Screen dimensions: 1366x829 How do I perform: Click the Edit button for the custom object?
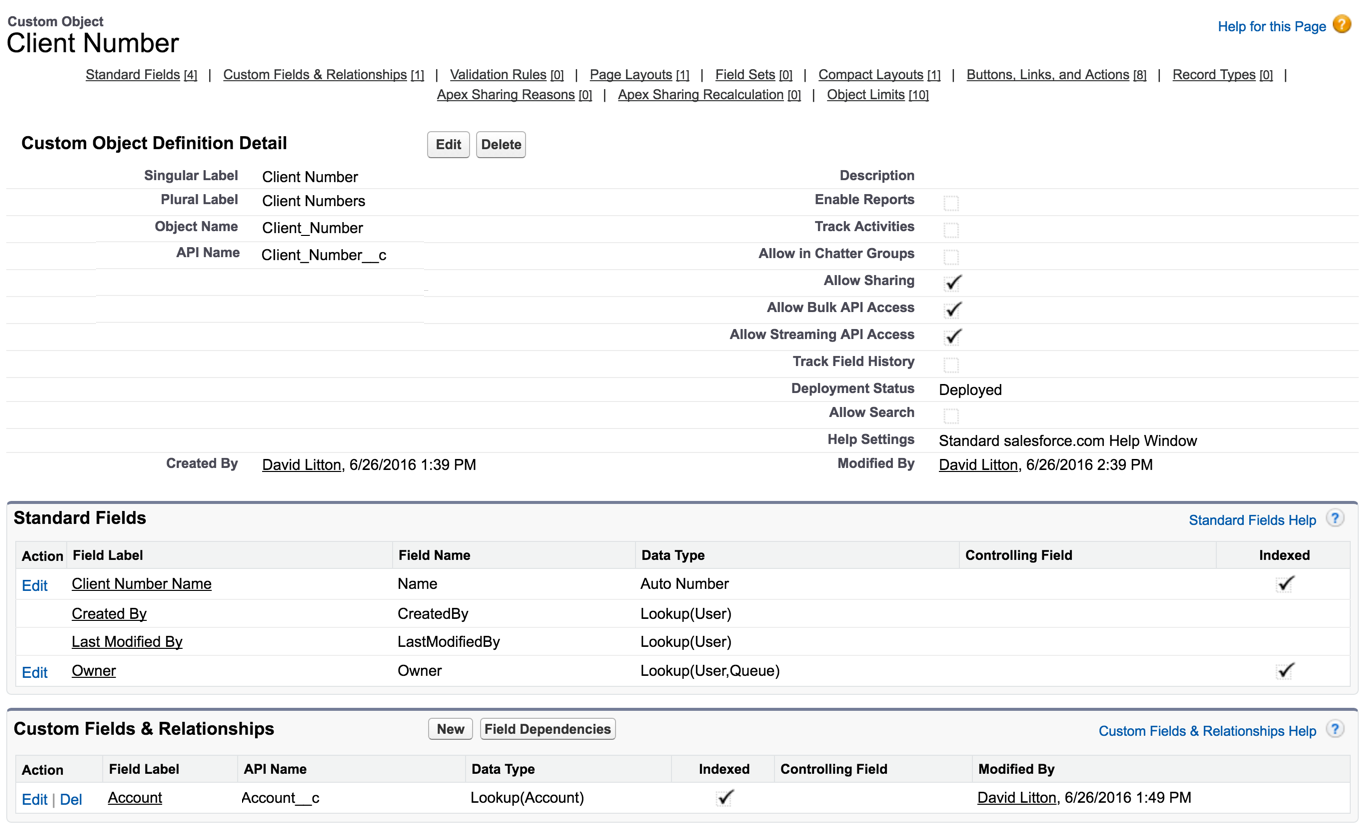[448, 145]
